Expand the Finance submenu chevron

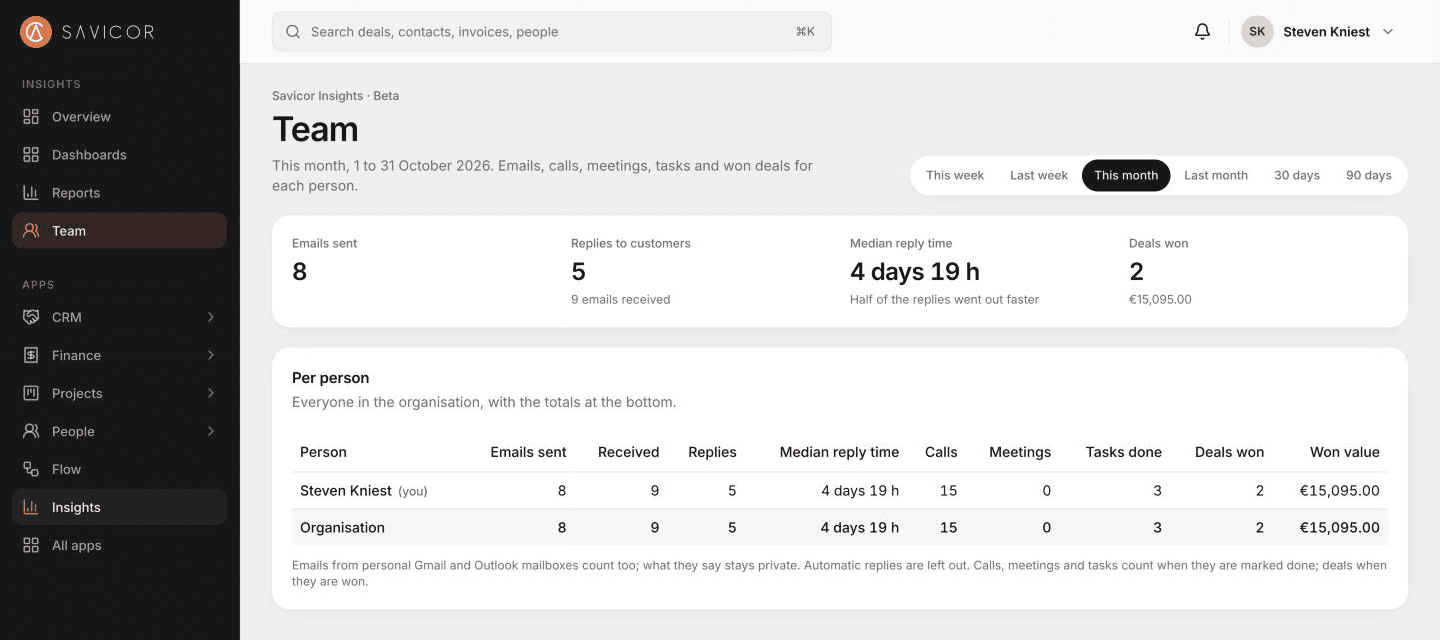211,355
